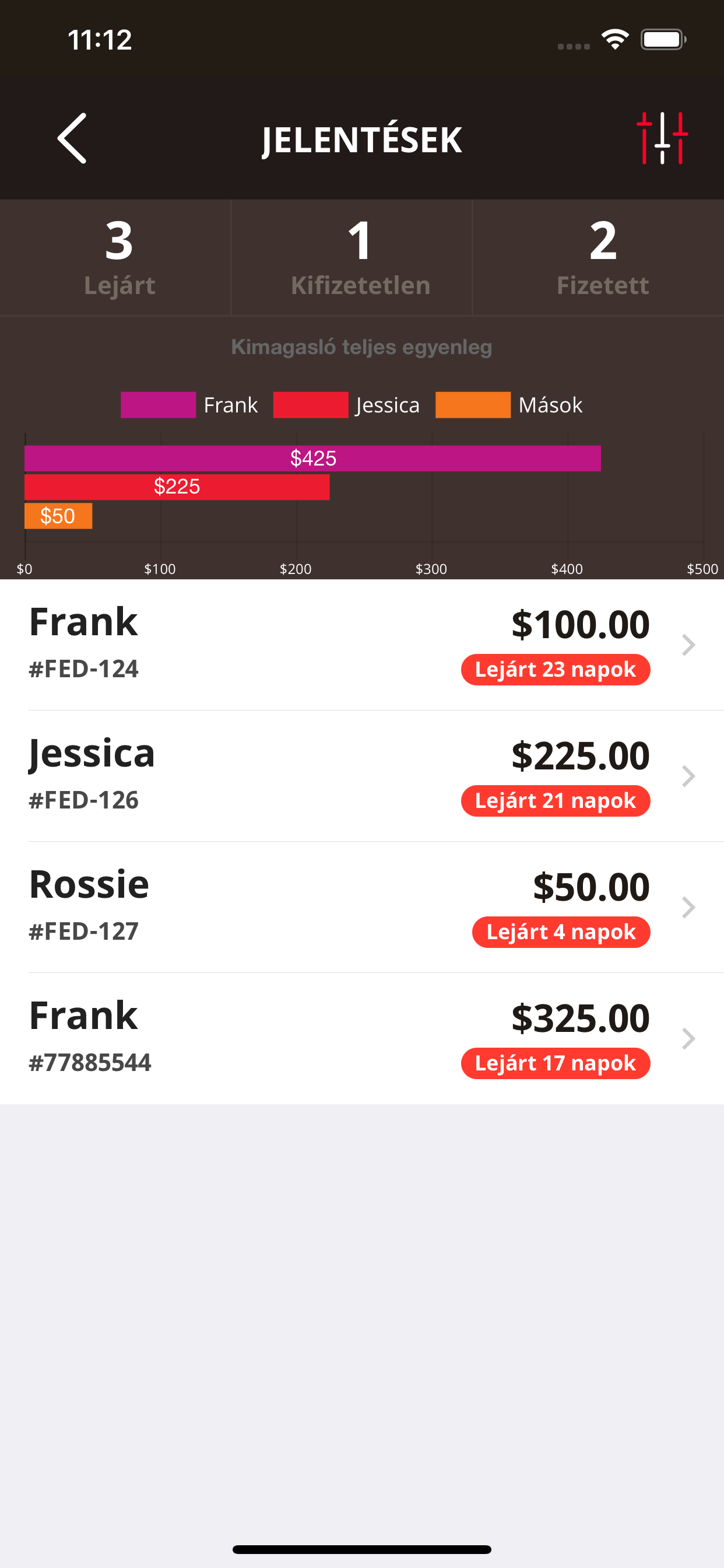
Task: Select the Fizetett tab showing 2
Action: tap(602, 258)
